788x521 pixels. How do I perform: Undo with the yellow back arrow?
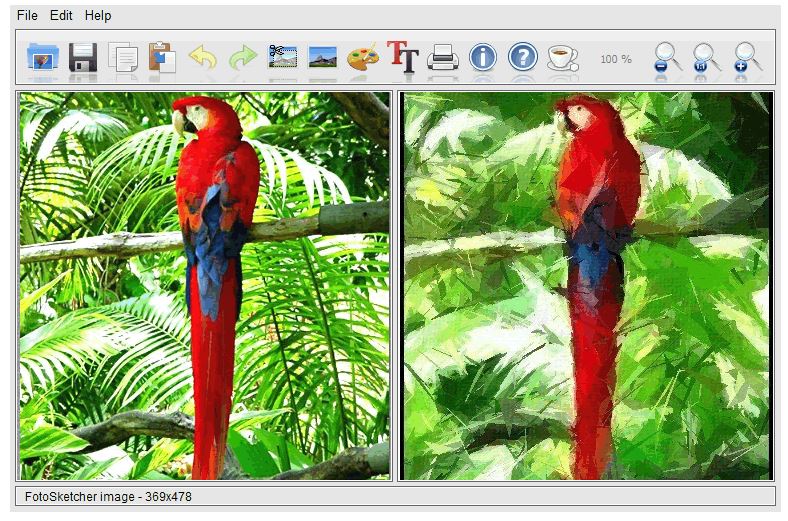point(203,57)
